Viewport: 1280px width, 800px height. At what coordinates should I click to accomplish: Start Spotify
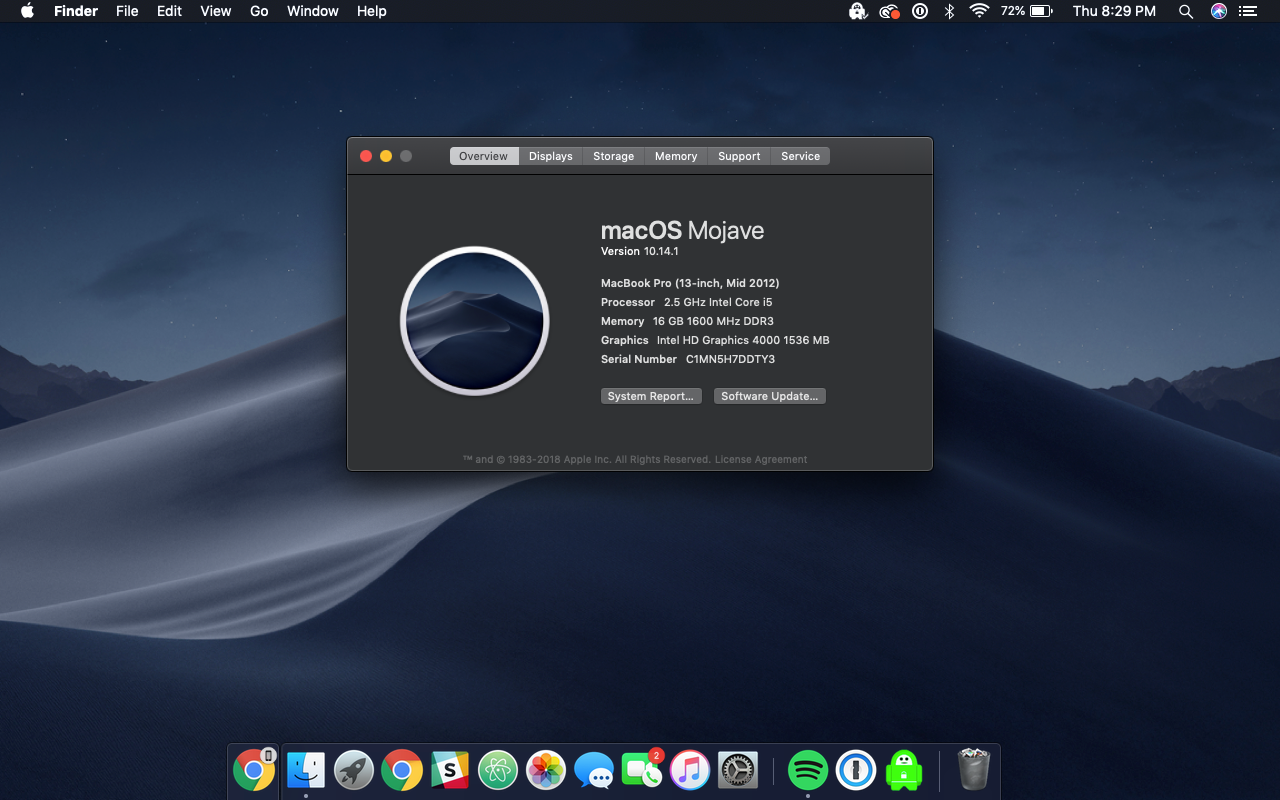click(x=808, y=770)
